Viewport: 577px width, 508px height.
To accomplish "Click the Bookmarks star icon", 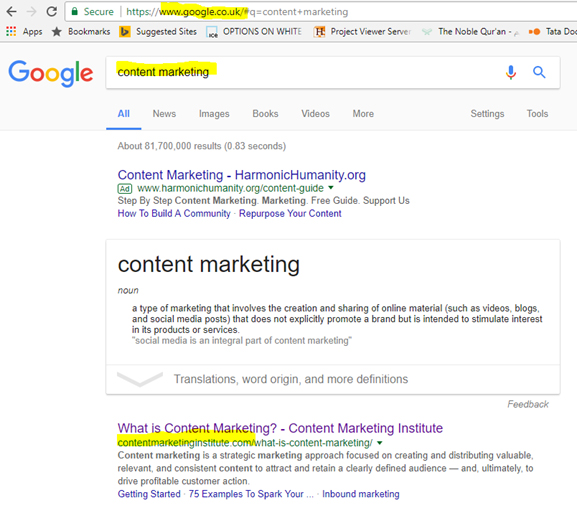I will [x=56, y=32].
